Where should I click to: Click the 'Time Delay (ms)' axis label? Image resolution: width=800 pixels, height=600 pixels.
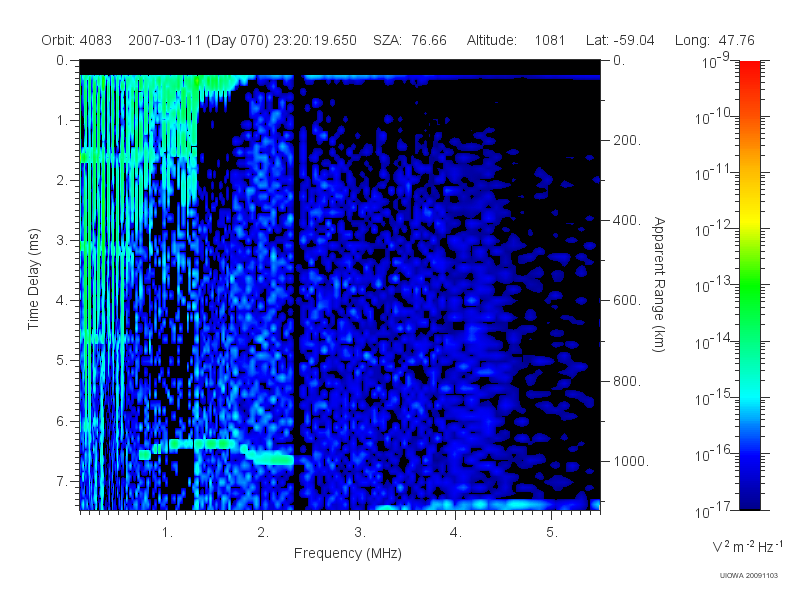(34, 279)
